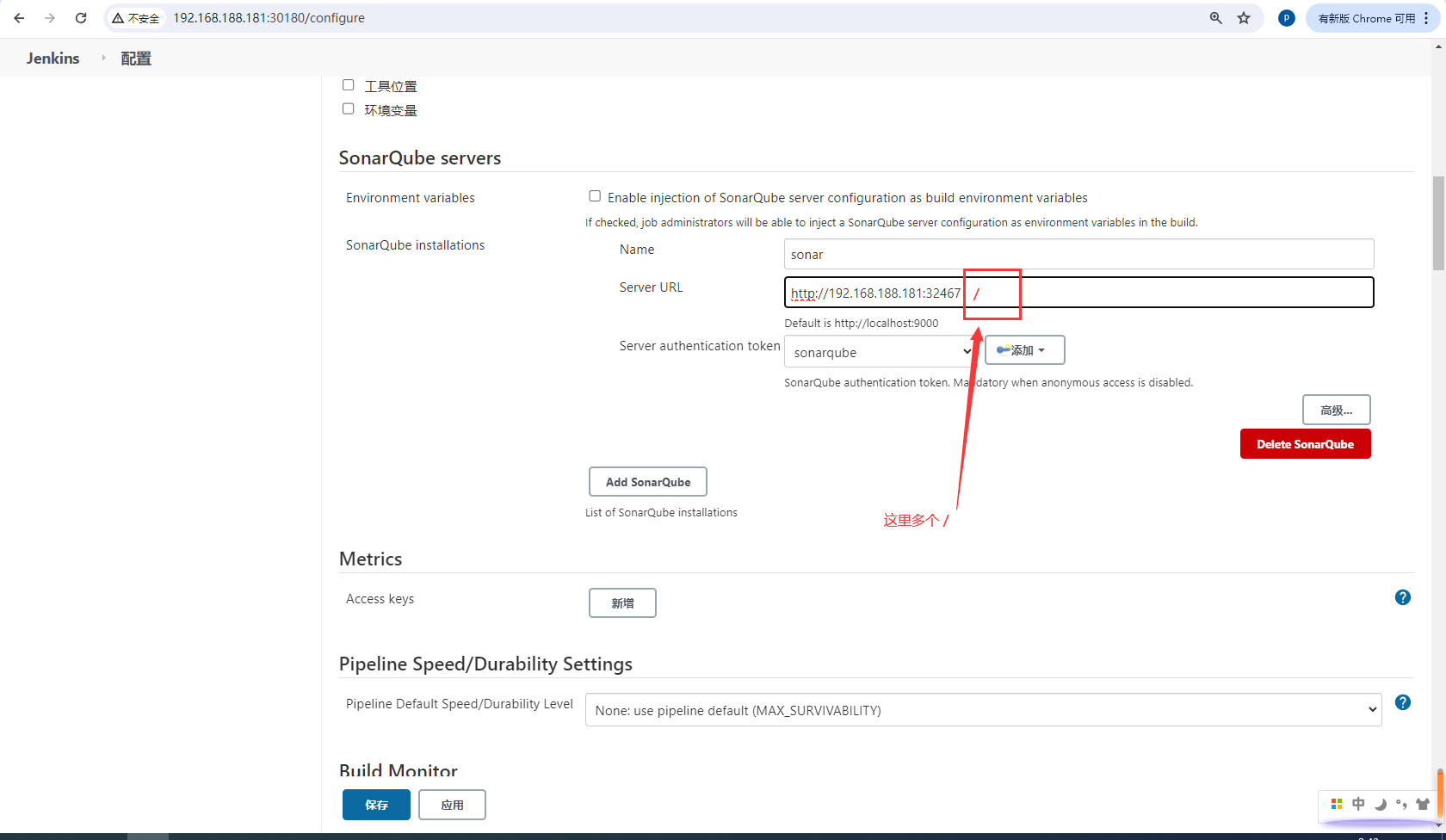Reload the Jenkins configure page
Screen dimensions: 1446x840
[81, 18]
